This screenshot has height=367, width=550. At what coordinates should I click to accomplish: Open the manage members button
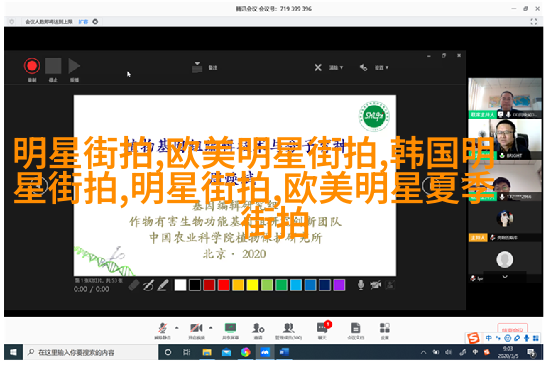(288, 331)
